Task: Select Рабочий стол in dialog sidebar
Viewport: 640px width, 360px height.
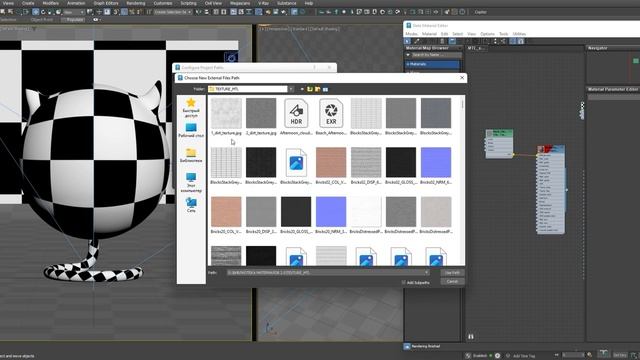Action: pyautogui.click(x=191, y=131)
